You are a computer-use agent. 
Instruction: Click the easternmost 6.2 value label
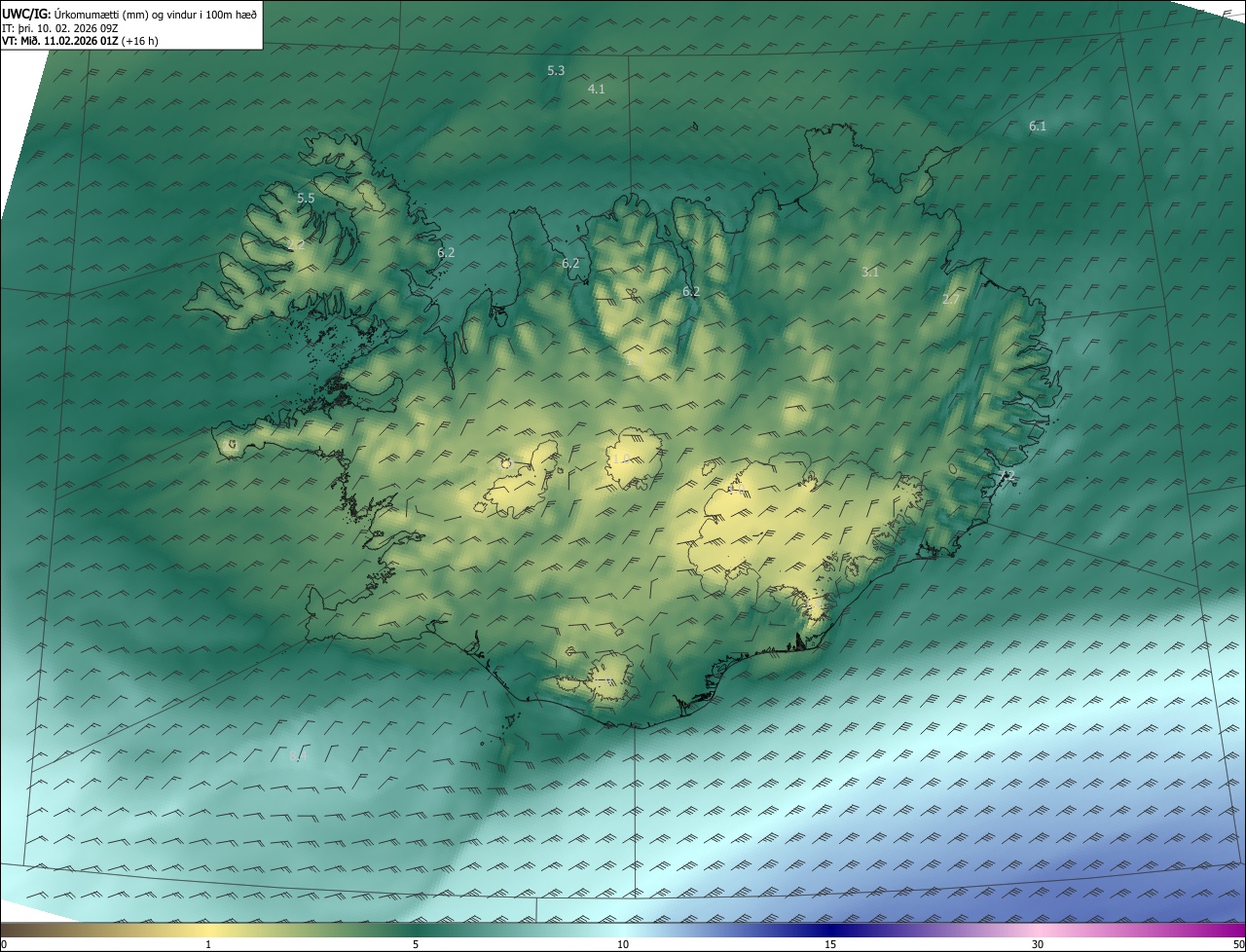click(x=691, y=292)
